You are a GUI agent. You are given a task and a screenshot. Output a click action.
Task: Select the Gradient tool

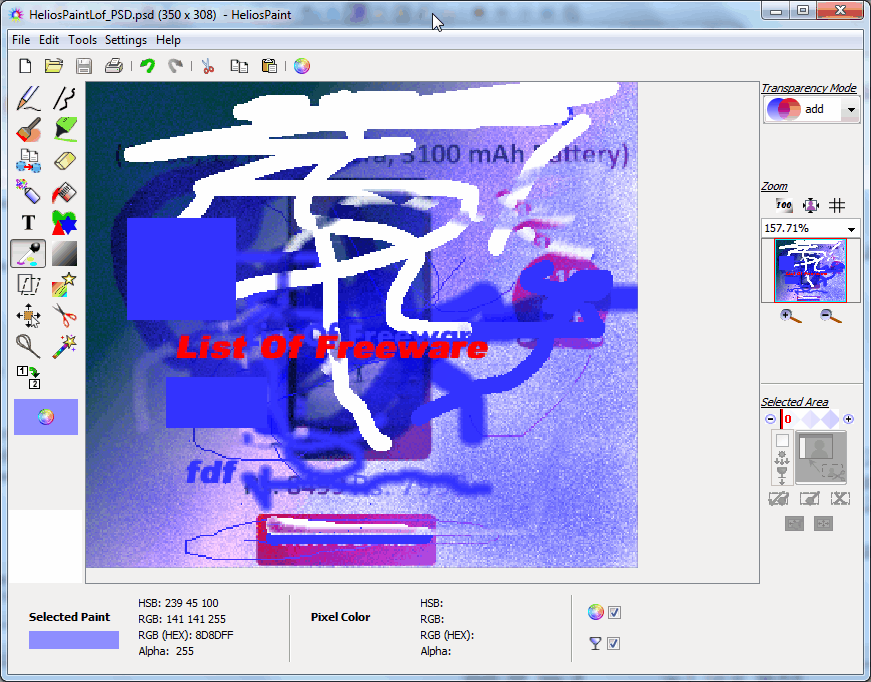point(64,254)
